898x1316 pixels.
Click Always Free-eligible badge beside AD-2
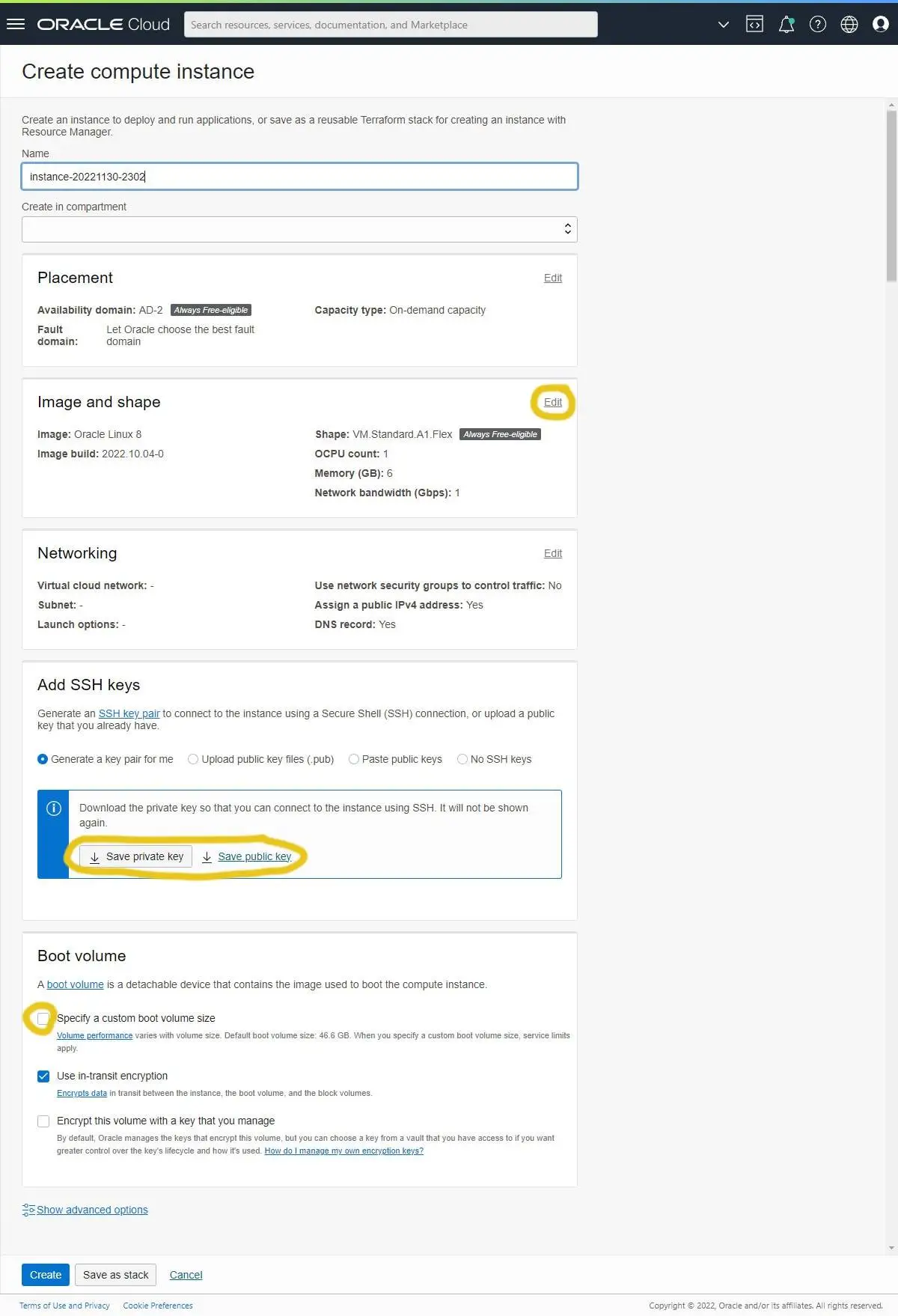(x=211, y=310)
